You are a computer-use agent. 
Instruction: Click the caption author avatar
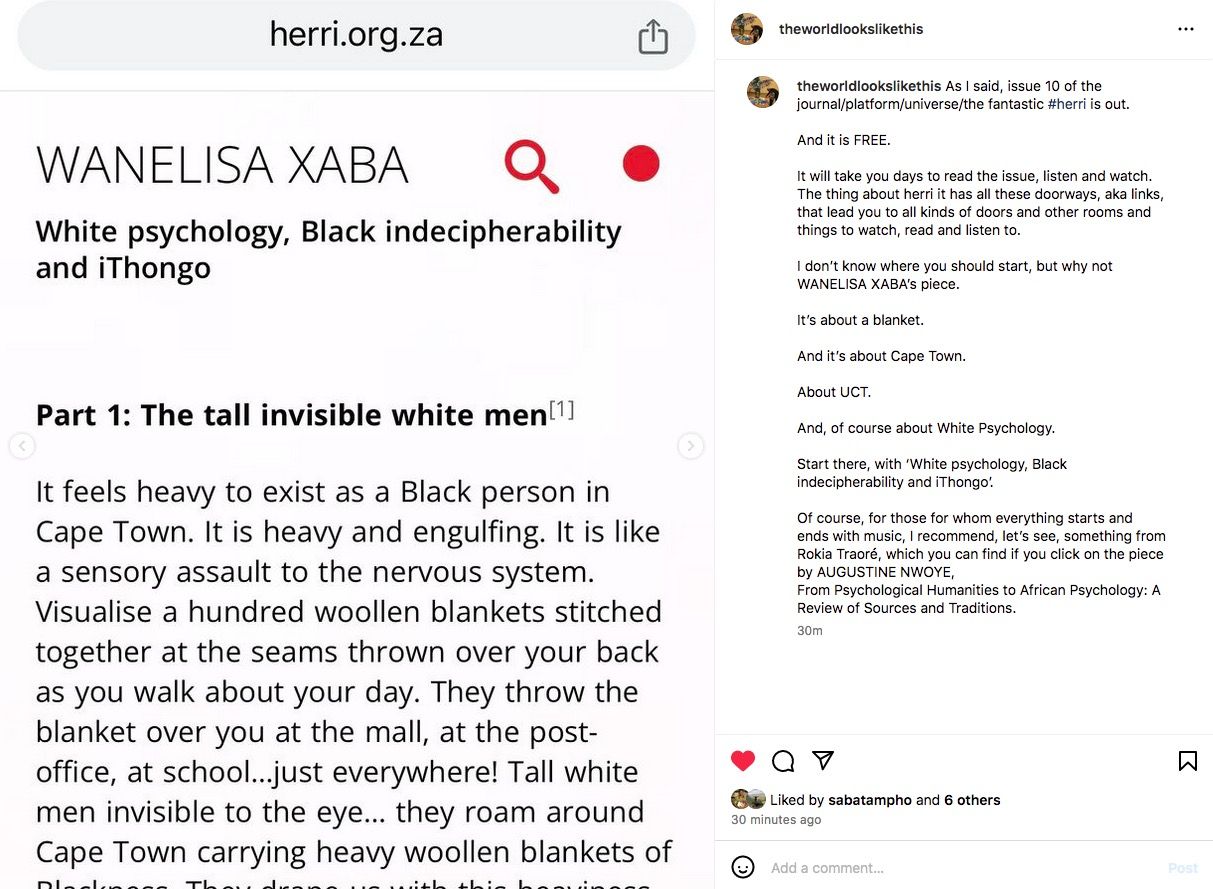pos(764,92)
